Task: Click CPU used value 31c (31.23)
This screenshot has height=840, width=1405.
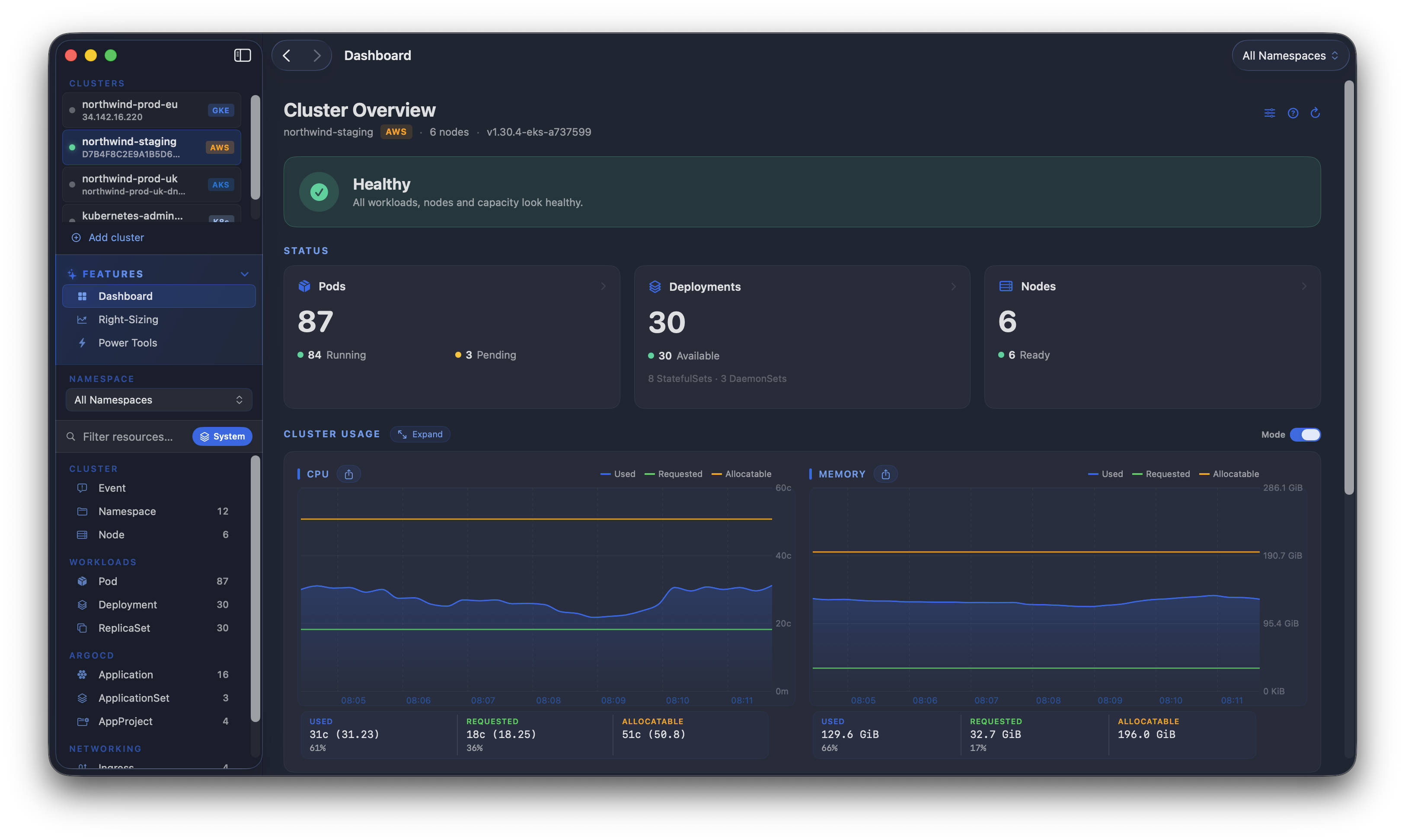Action: (x=344, y=734)
